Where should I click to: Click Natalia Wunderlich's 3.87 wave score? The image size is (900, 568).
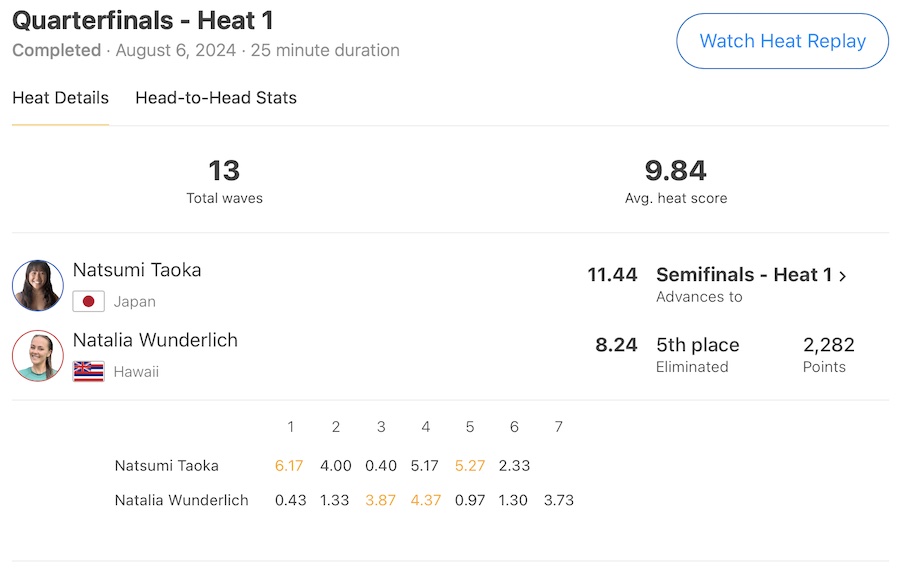[x=380, y=500]
